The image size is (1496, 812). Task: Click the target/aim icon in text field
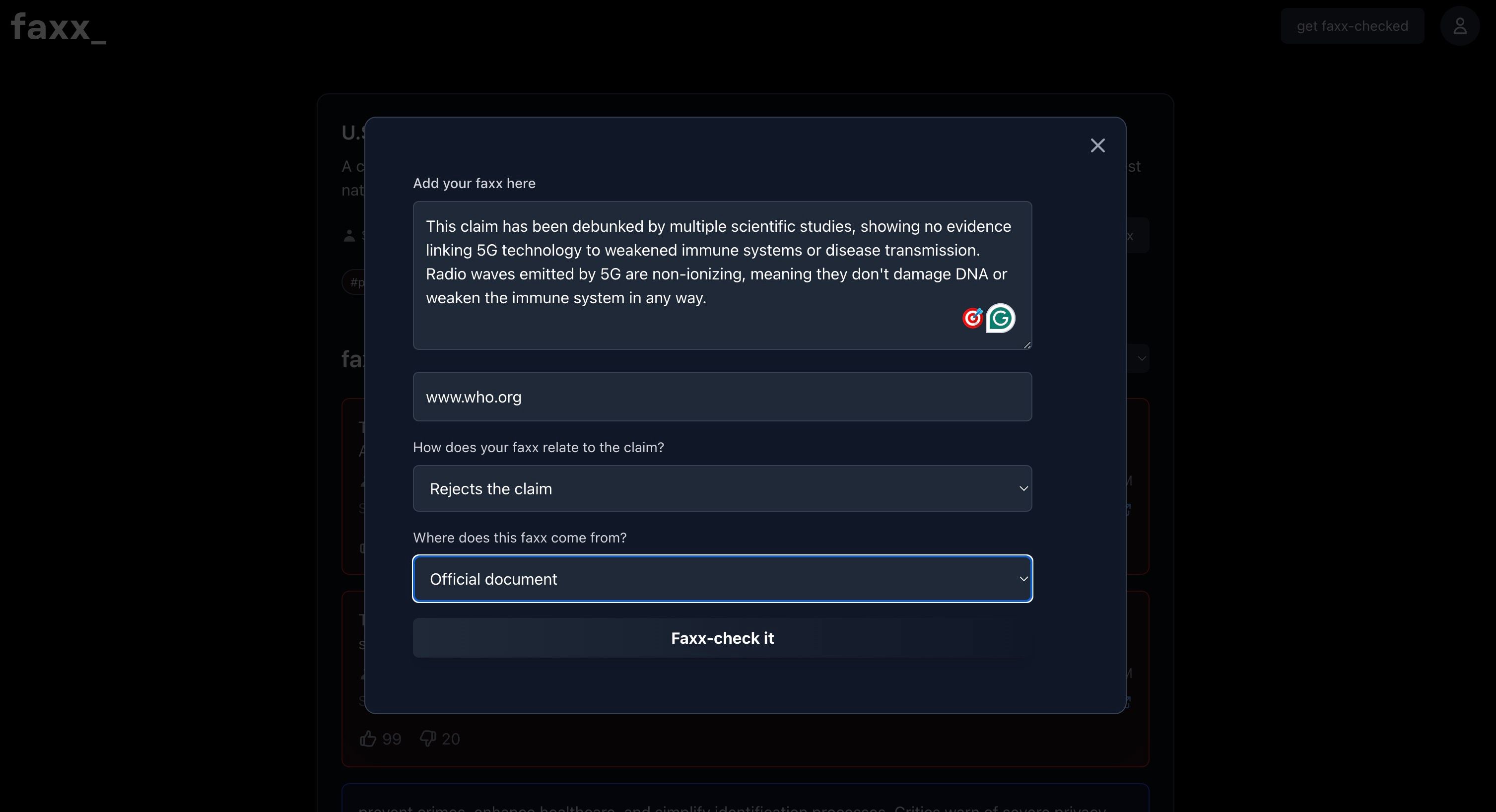click(971, 318)
